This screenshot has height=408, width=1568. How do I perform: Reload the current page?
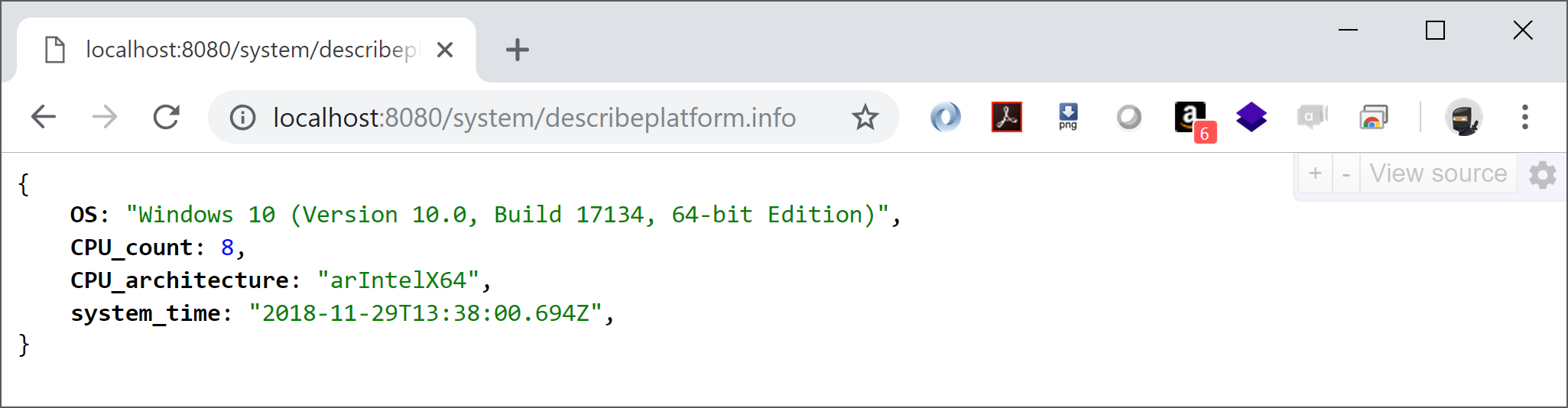click(166, 118)
